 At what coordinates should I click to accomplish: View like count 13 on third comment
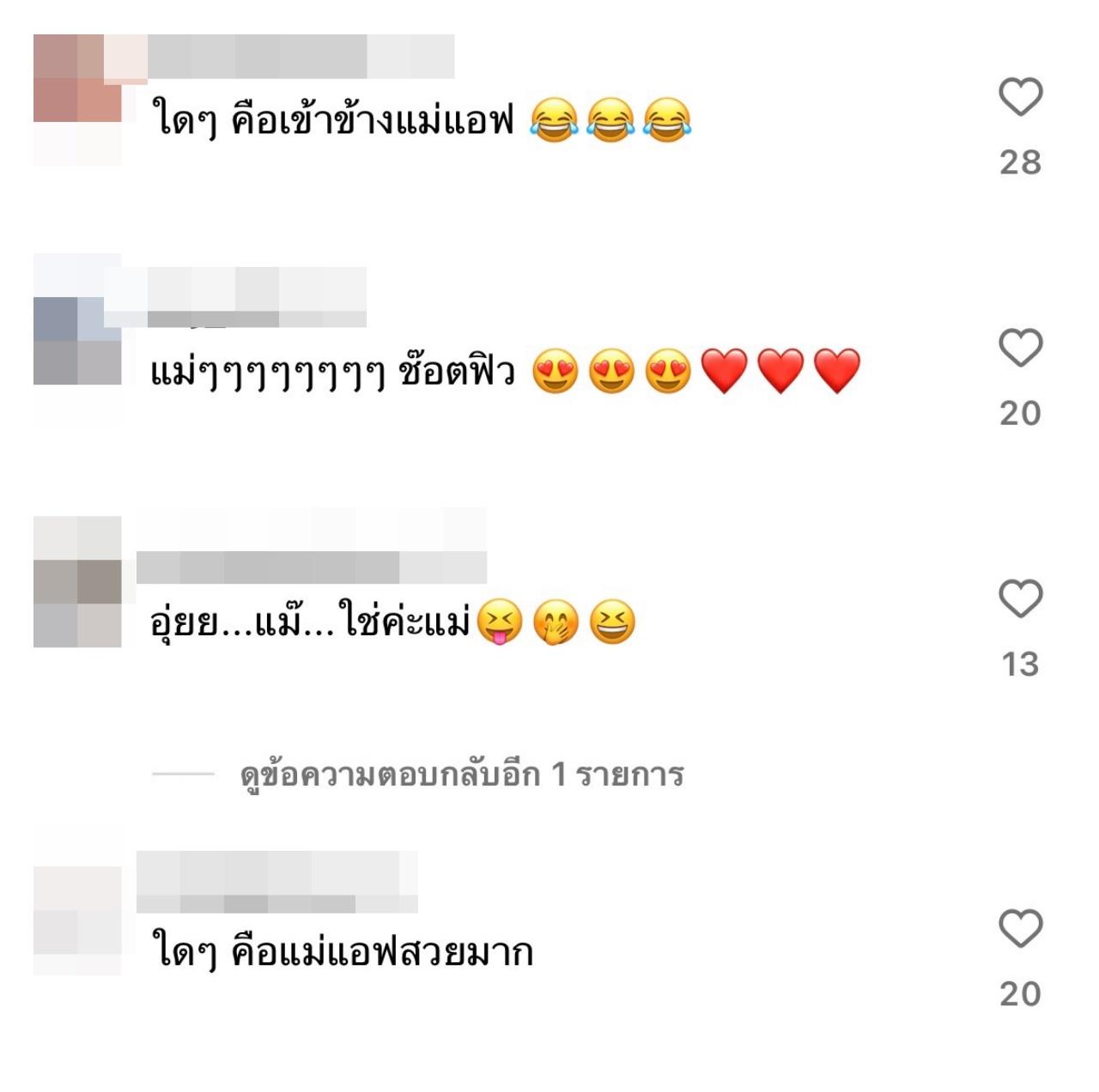1020,664
